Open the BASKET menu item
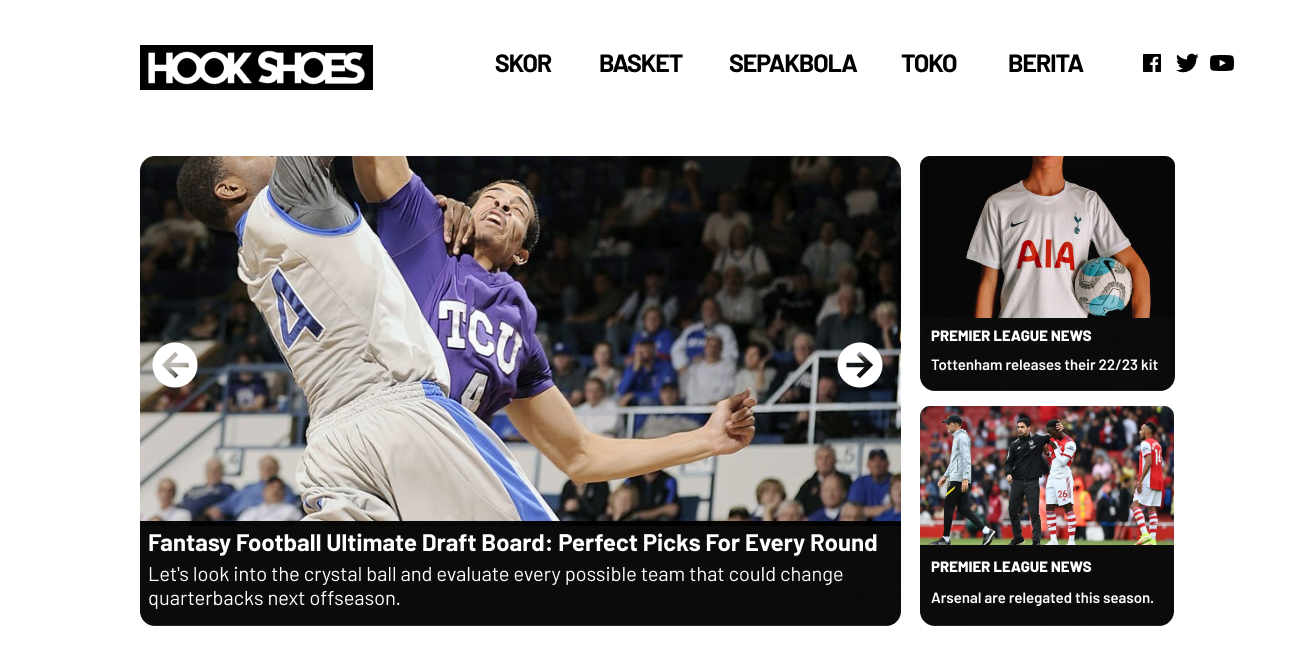The height and width of the screenshot is (652, 1304). (x=640, y=64)
